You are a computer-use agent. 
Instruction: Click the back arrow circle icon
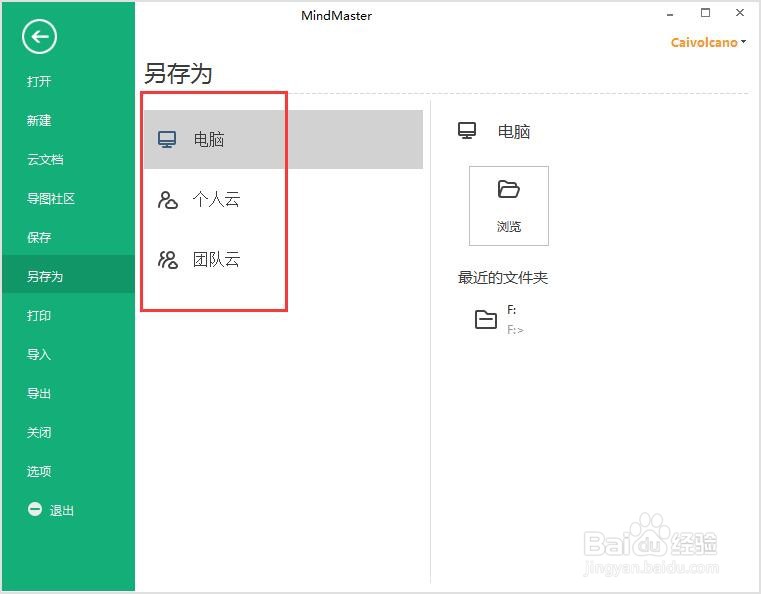(39, 36)
